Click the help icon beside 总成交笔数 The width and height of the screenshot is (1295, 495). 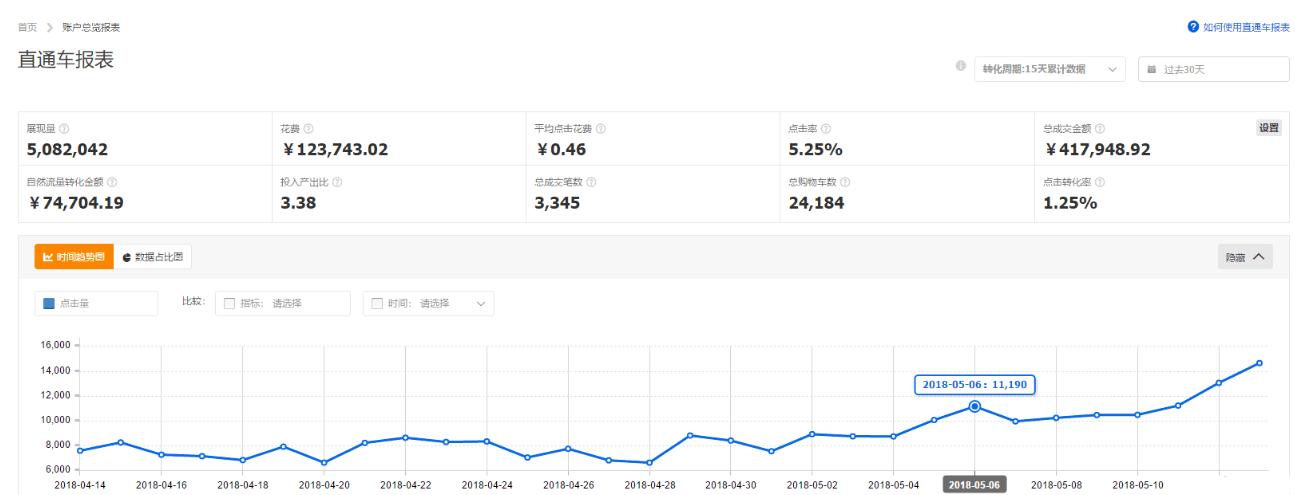point(591,182)
